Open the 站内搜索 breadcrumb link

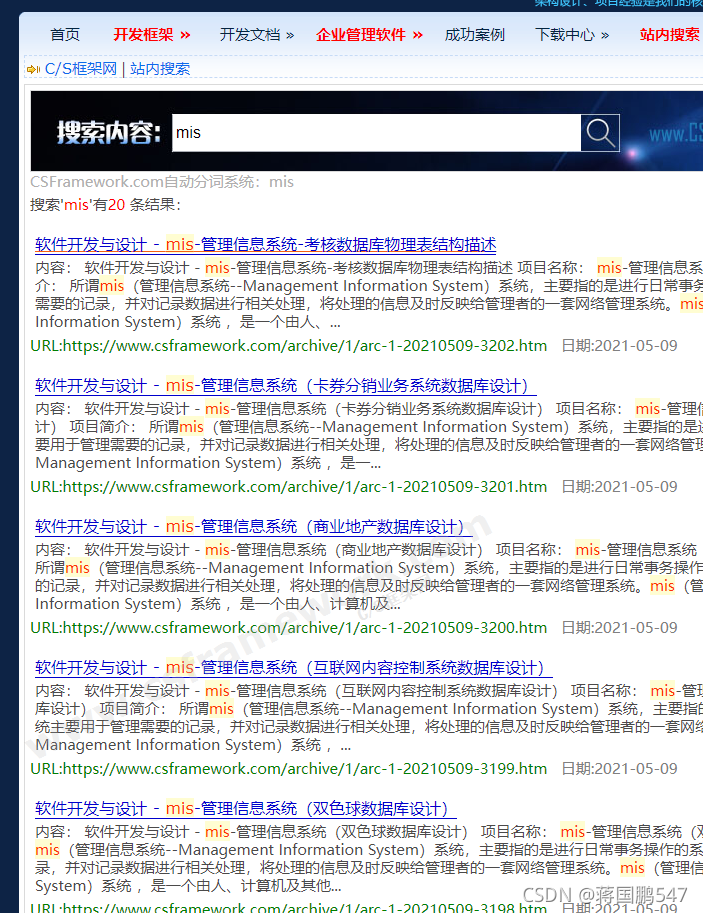pos(160,69)
